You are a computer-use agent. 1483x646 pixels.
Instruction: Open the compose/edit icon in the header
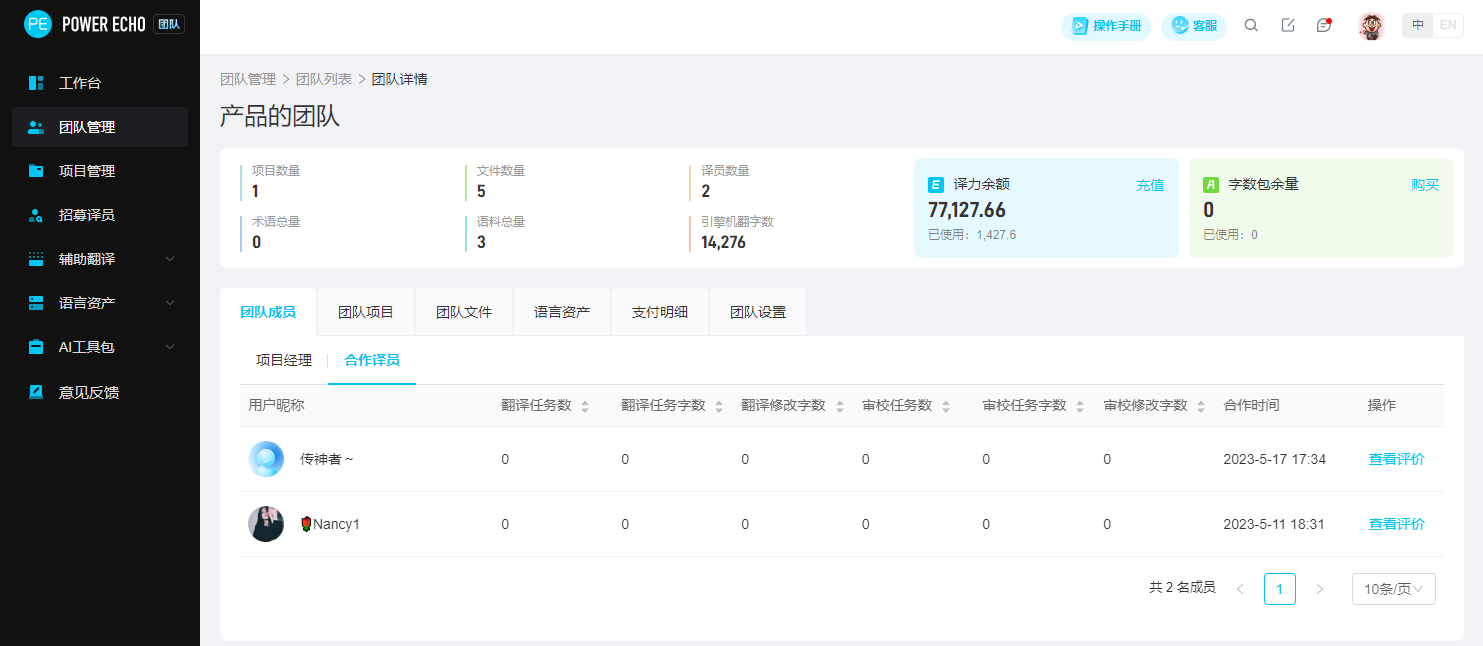1287,25
